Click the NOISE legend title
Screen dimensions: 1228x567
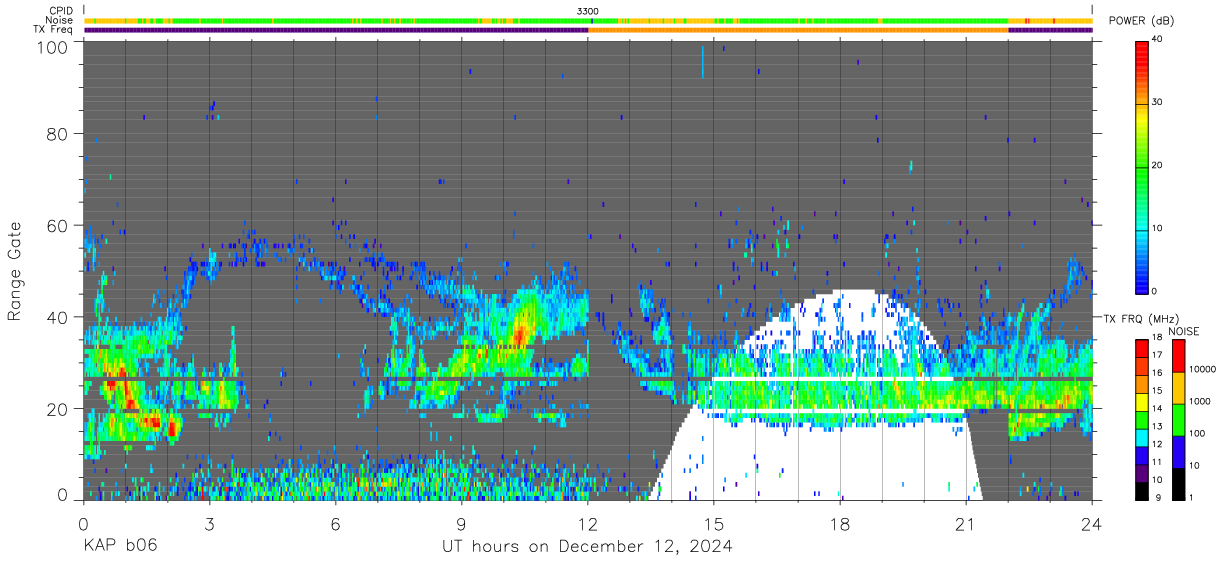tap(1186, 331)
